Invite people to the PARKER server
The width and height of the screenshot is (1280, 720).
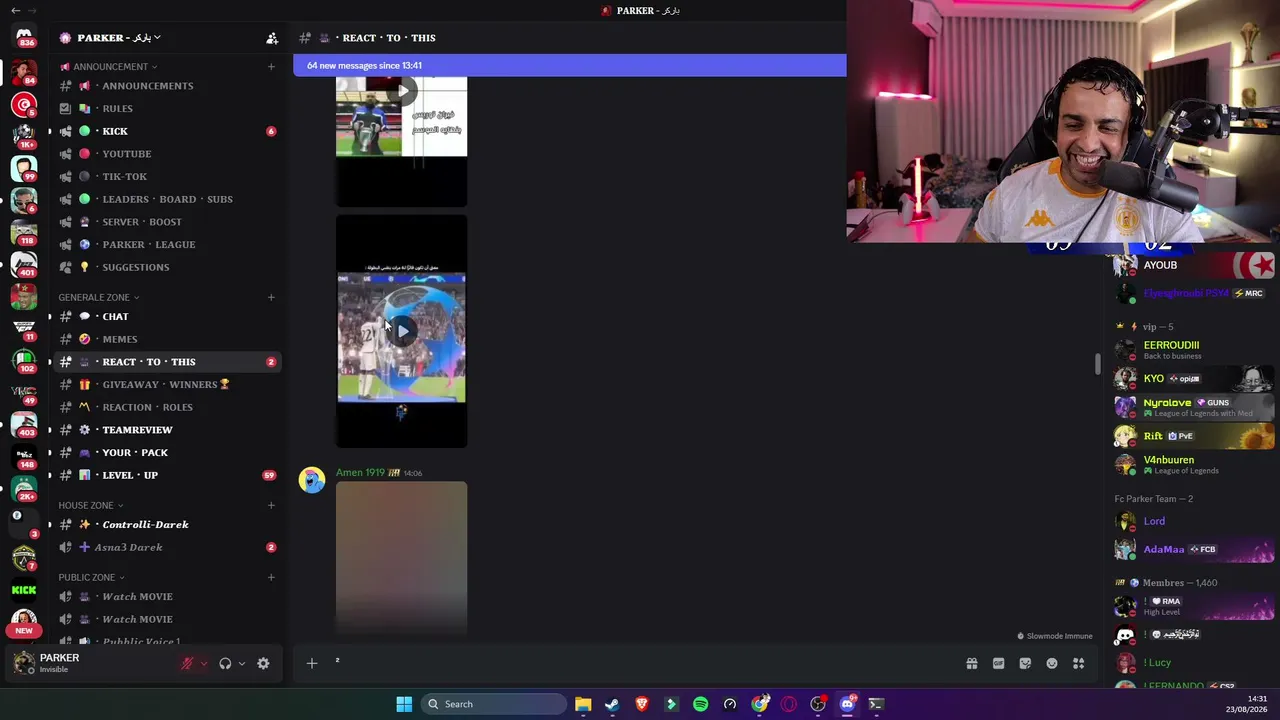271,38
